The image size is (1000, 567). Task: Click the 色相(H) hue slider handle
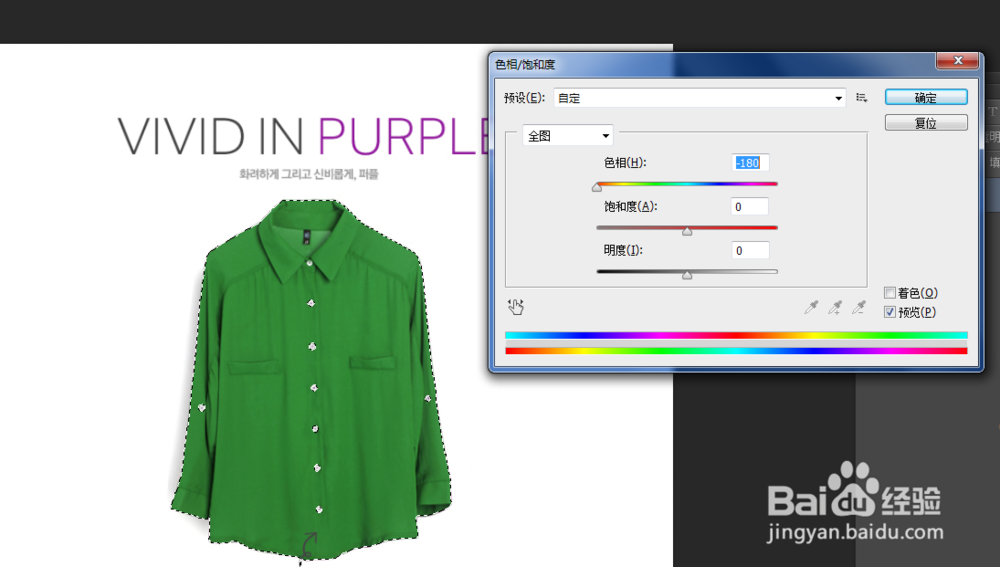click(597, 188)
